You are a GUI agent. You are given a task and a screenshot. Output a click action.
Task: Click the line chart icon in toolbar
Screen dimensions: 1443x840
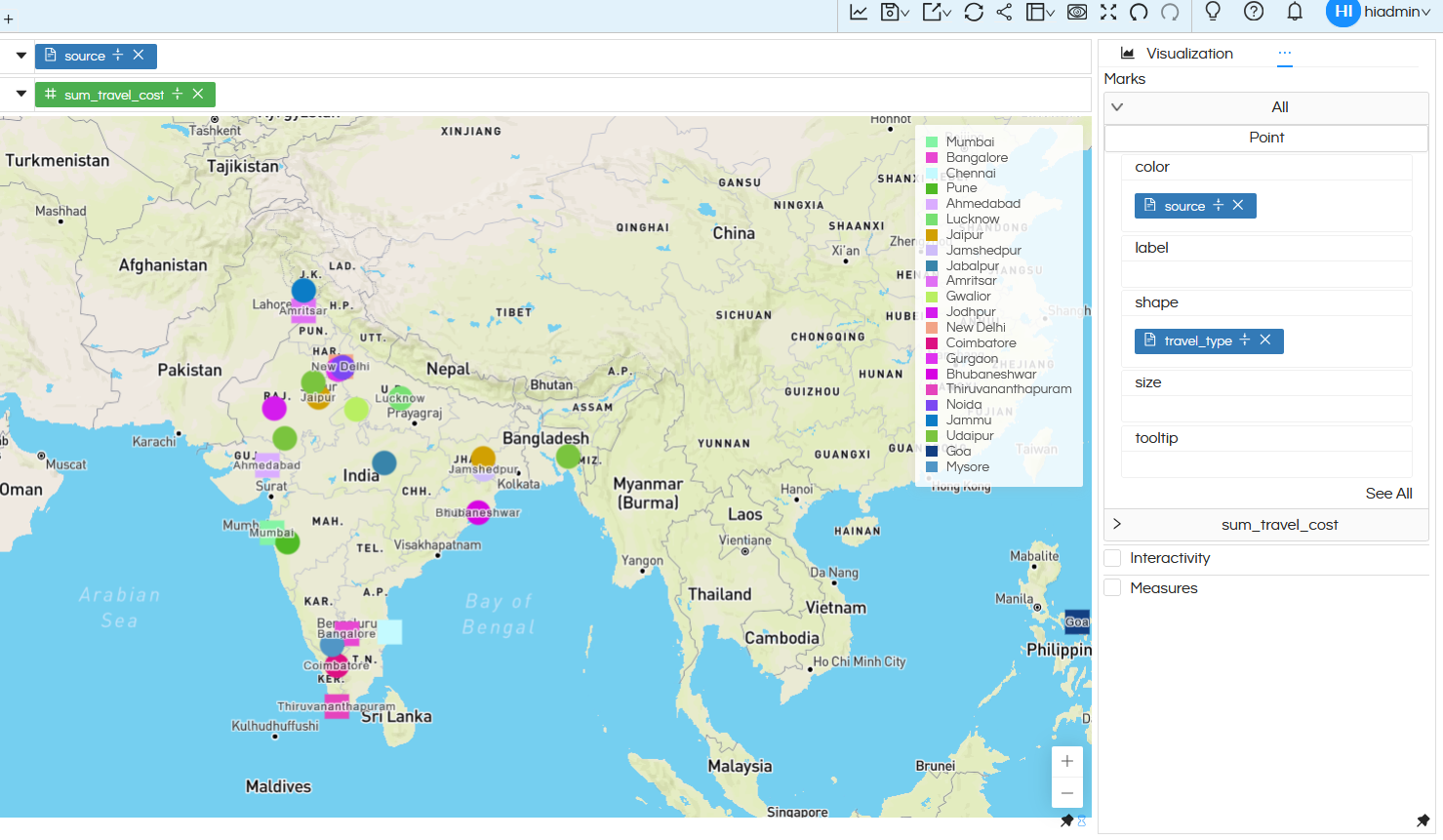coord(859,12)
